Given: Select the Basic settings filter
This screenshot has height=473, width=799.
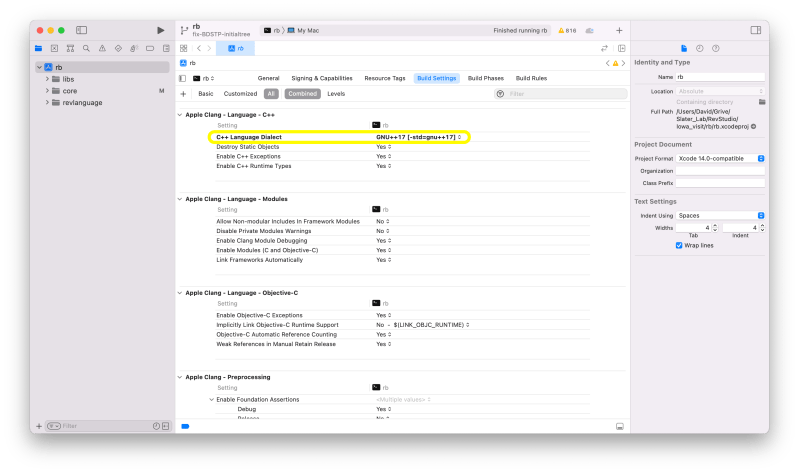Looking at the screenshot, I should tap(206, 94).
